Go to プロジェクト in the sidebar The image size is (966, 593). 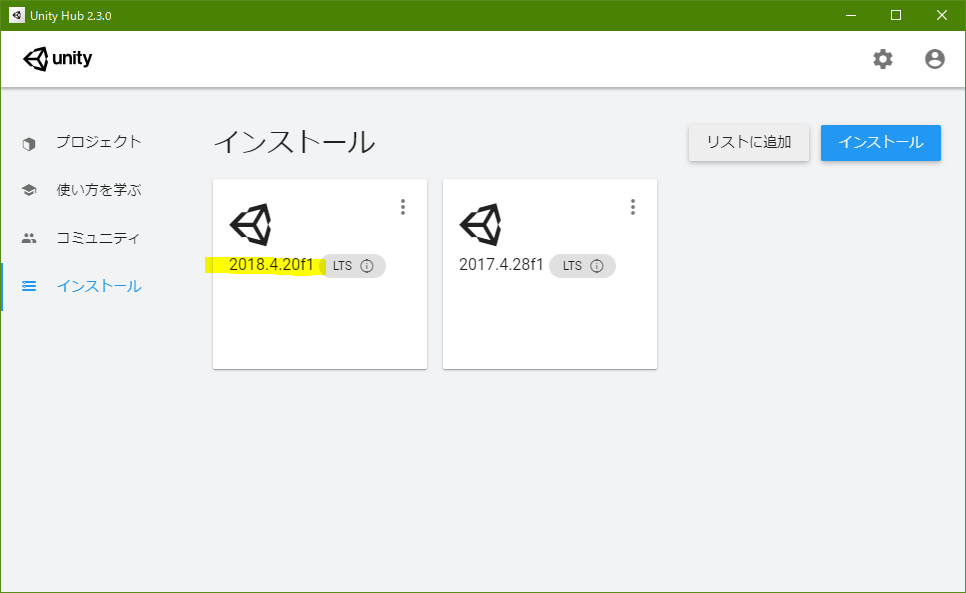click(x=99, y=142)
